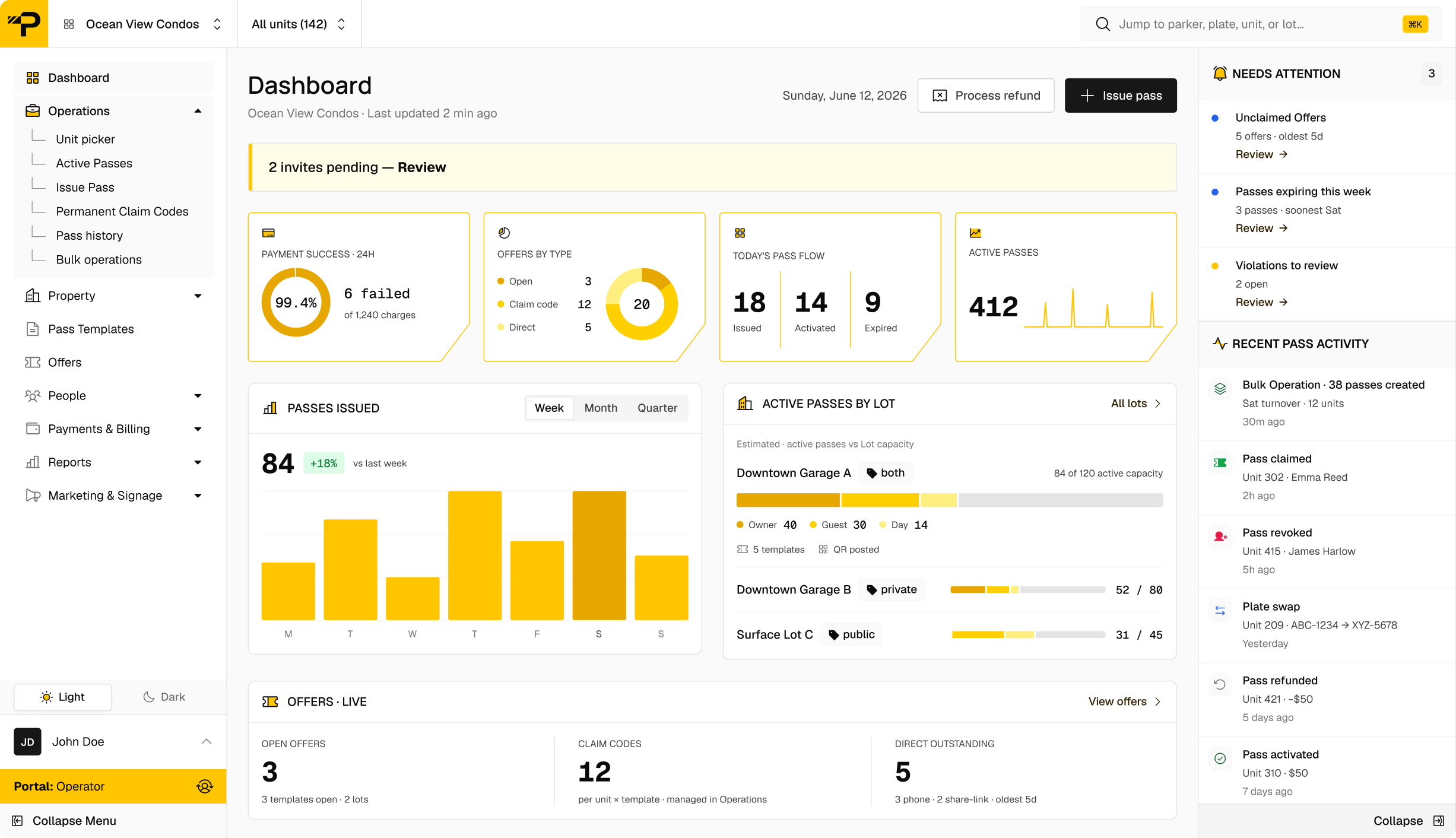Open the All lots link
Image resolution: width=1456 pixels, height=838 pixels.
click(1136, 404)
